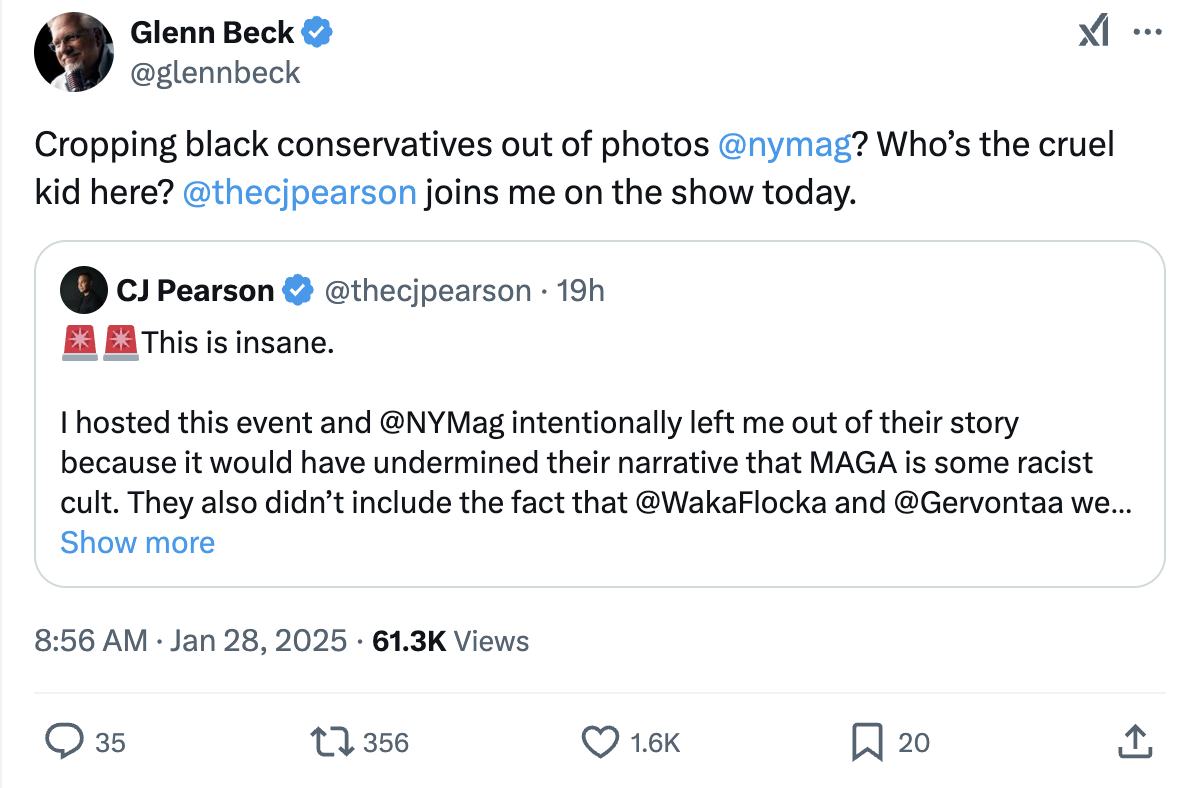The height and width of the screenshot is (788, 1196).
Task: Open the CJ Pearson quoted author name
Action: coord(195,291)
